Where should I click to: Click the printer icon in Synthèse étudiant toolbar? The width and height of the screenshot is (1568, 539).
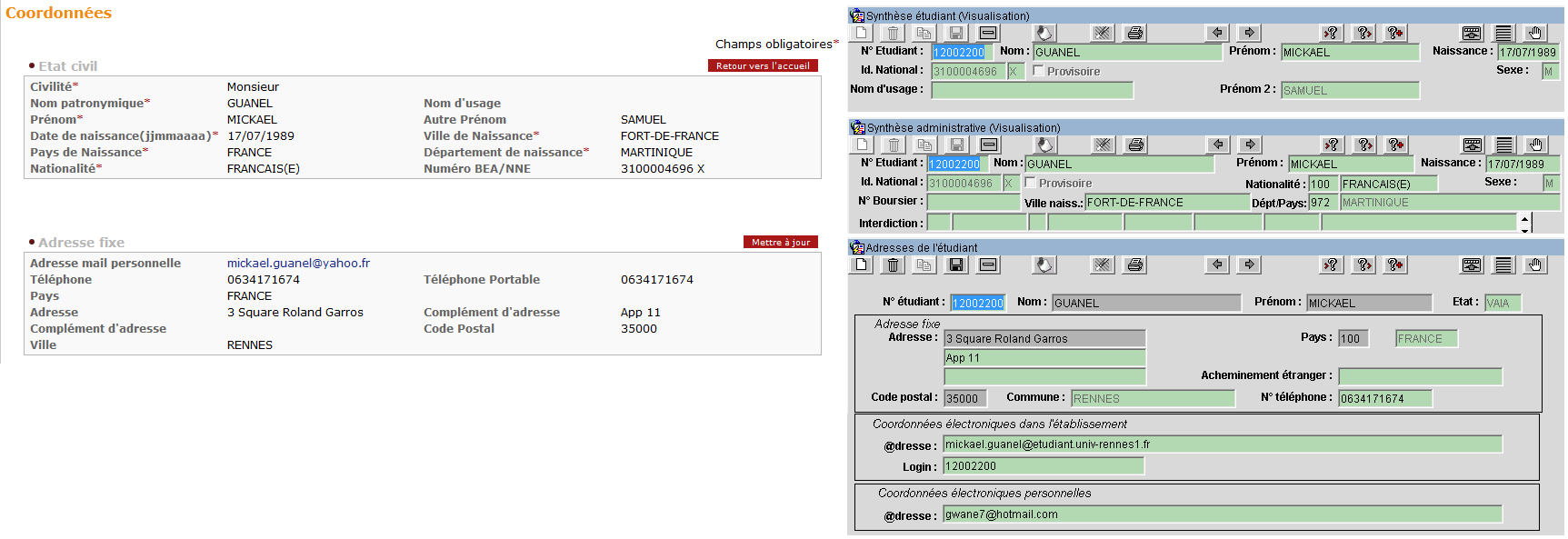click(x=1134, y=33)
